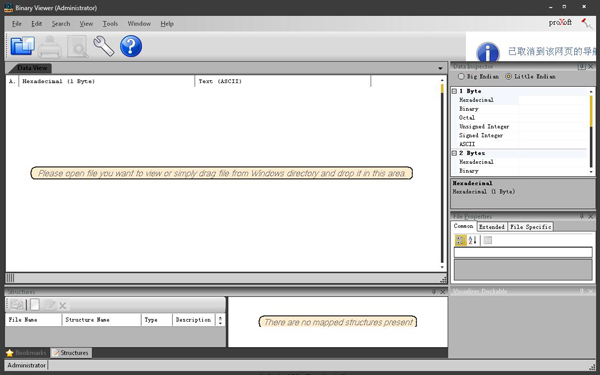
Task: Close the Structures panel
Action: click(x=443, y=292)
